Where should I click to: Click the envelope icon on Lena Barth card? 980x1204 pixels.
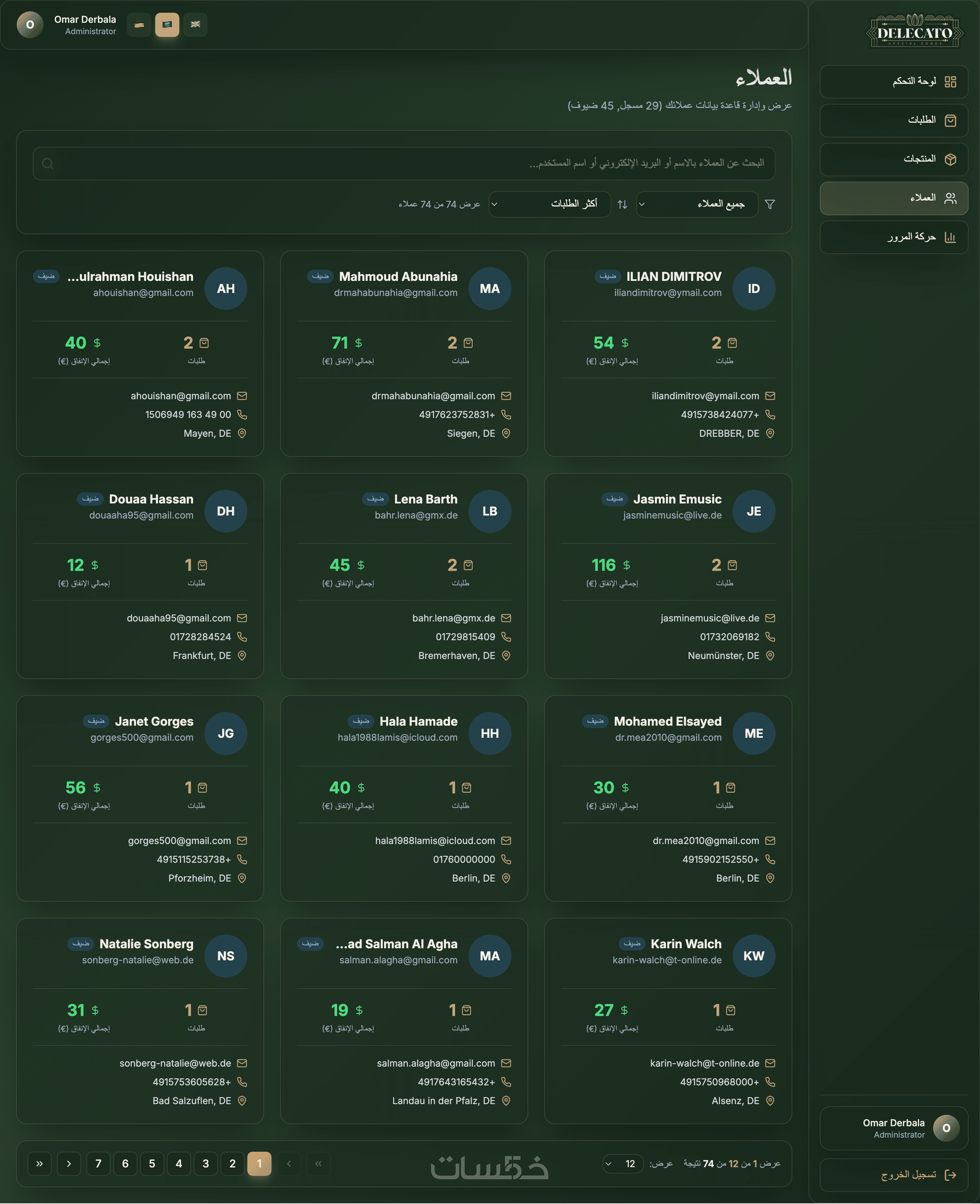click(506, 618)
